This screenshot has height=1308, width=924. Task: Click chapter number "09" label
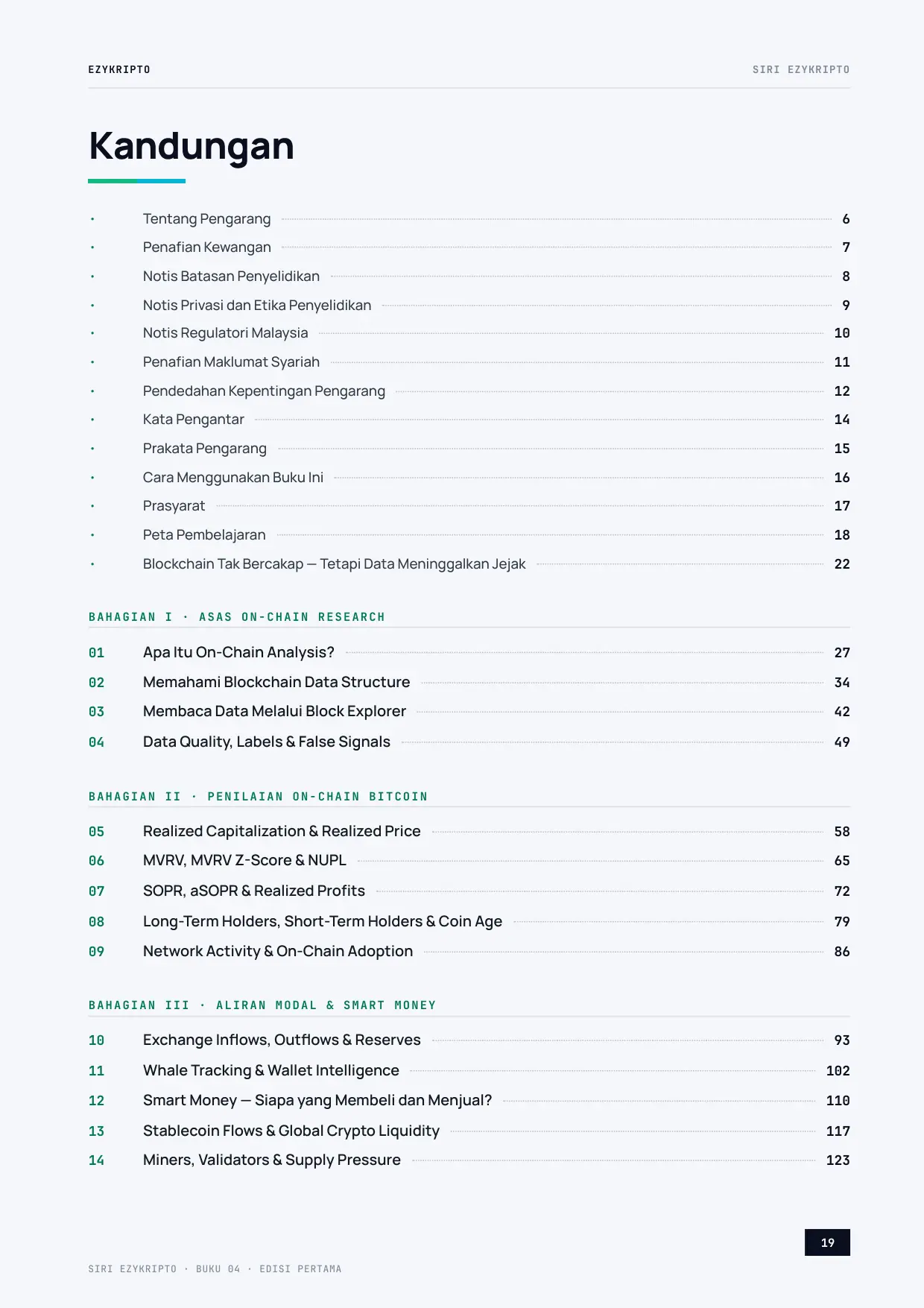97,952
